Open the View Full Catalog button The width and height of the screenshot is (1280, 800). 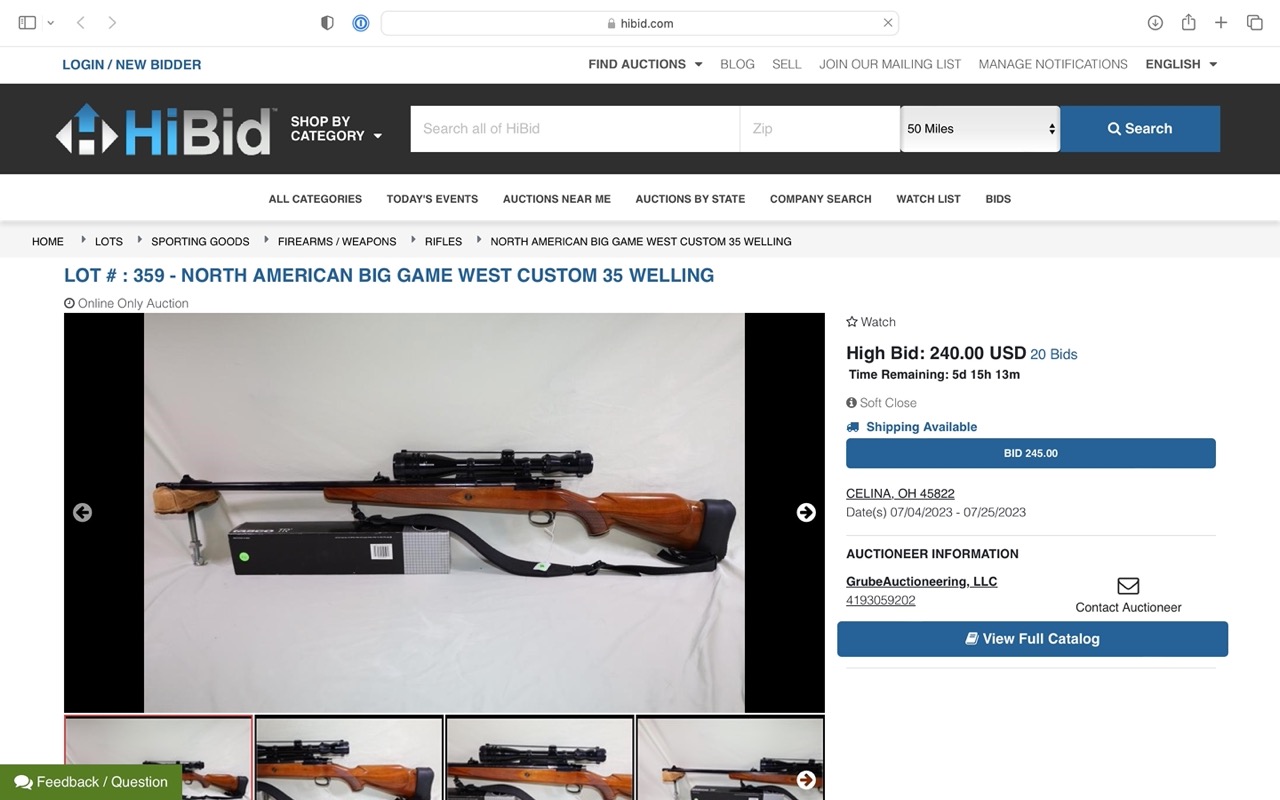coord(1032,639)
